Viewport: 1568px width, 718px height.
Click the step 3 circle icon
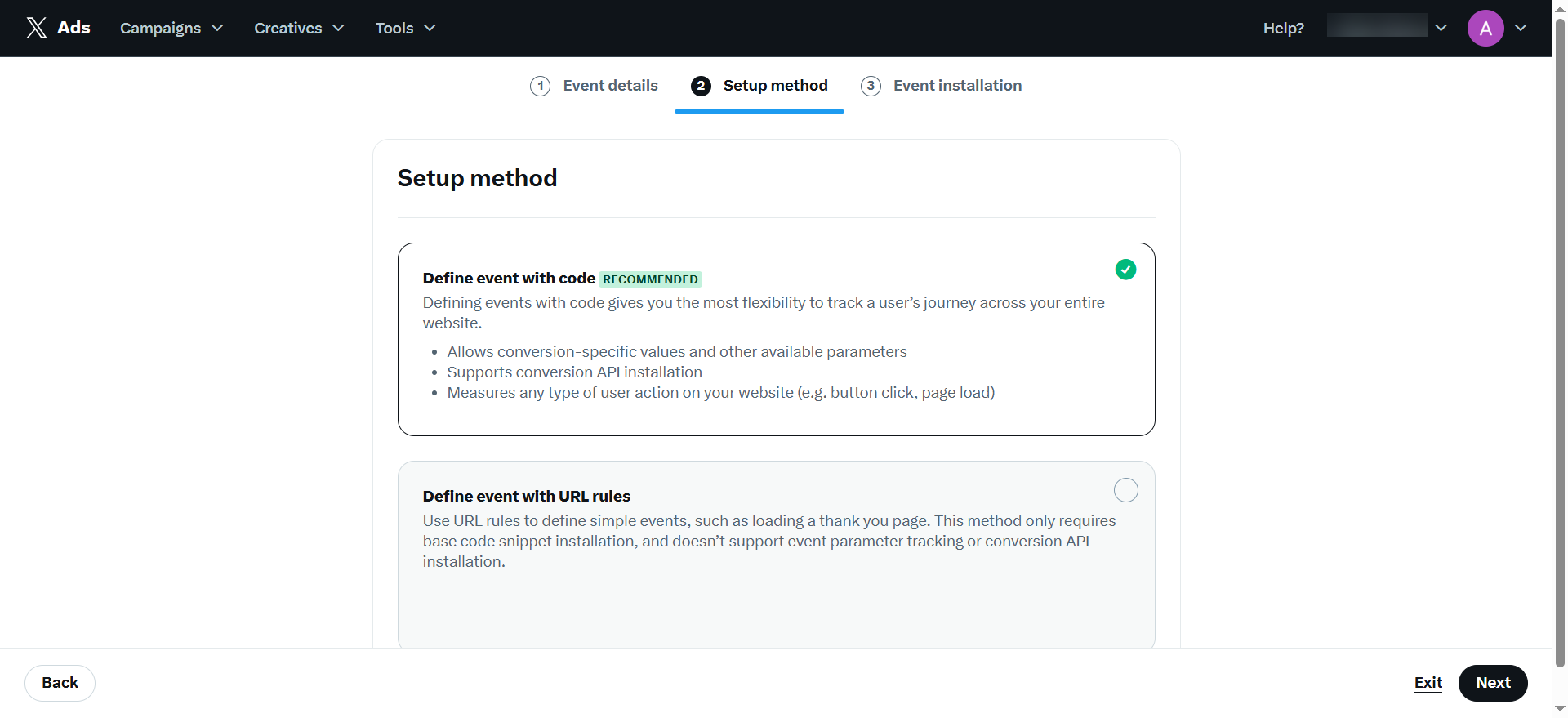[871, 86]
